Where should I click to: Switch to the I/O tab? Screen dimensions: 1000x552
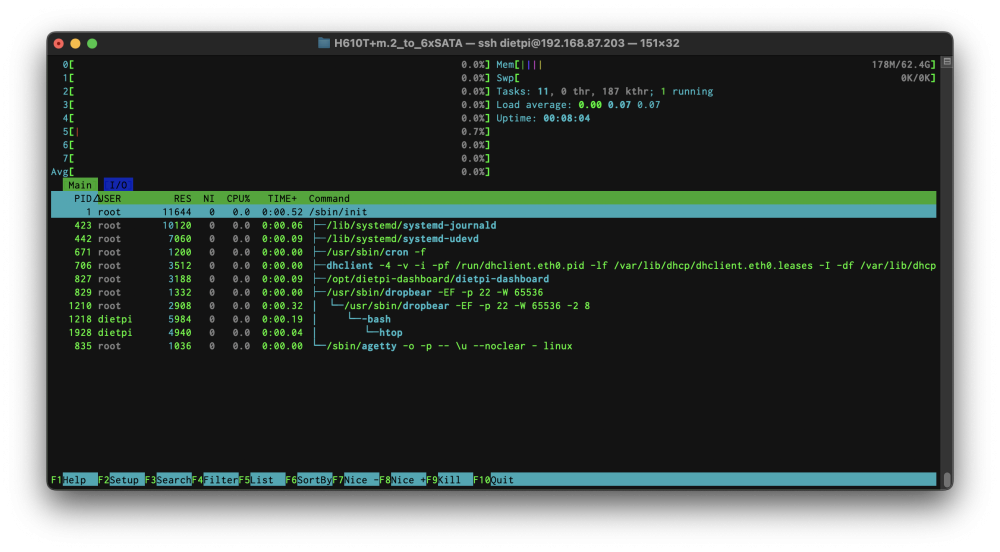(x=119, y=185)
